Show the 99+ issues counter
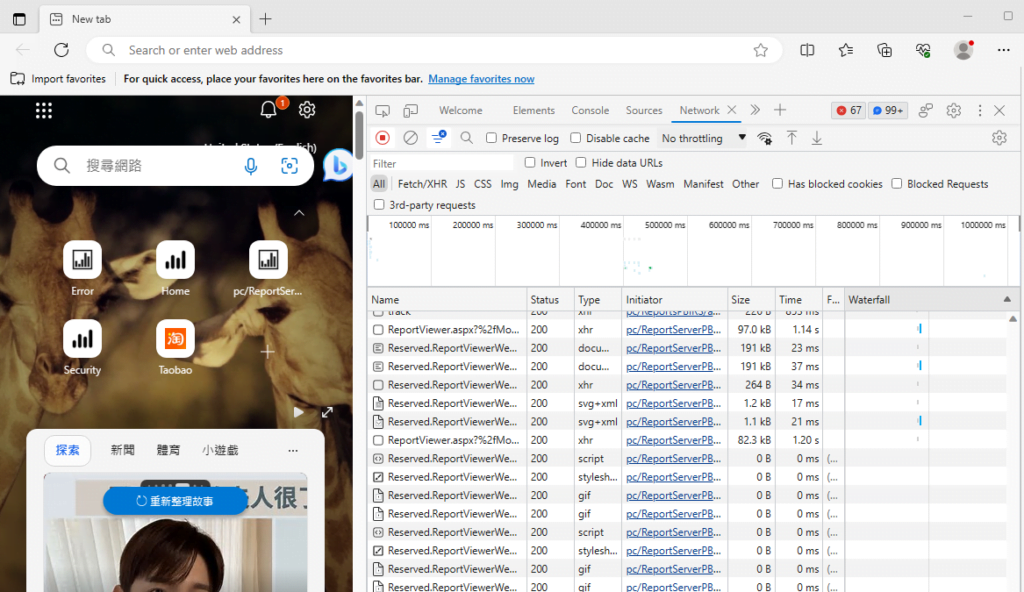 click(x=888, y=110)
